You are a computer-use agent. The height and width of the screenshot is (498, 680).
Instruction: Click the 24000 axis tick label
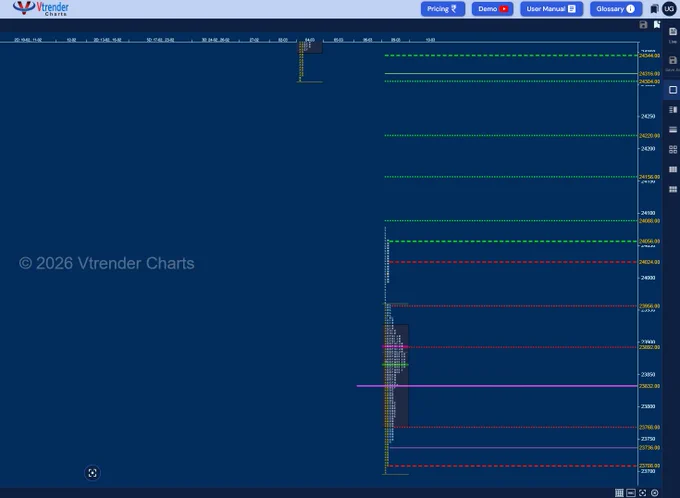648,278
